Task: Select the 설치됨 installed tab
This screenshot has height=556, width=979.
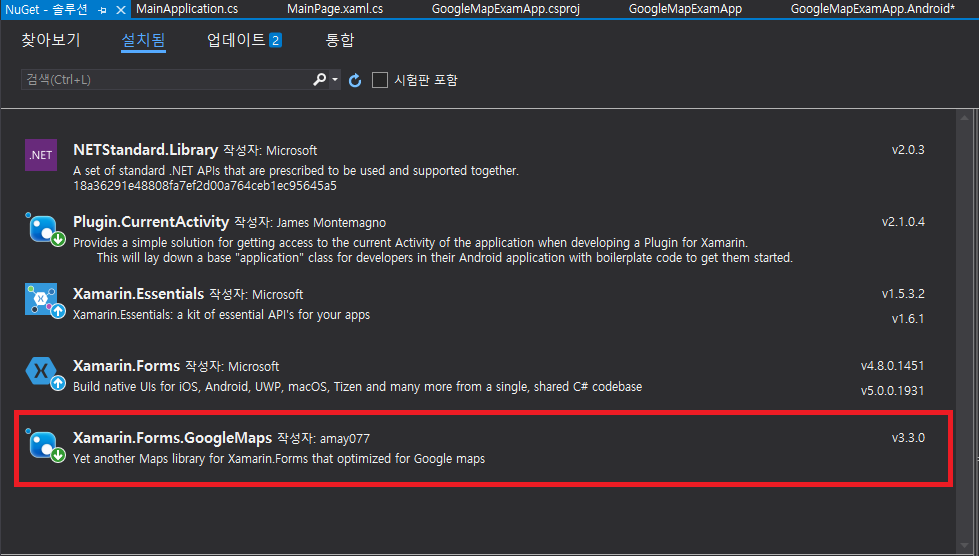Action: click(x=143, y=40)
